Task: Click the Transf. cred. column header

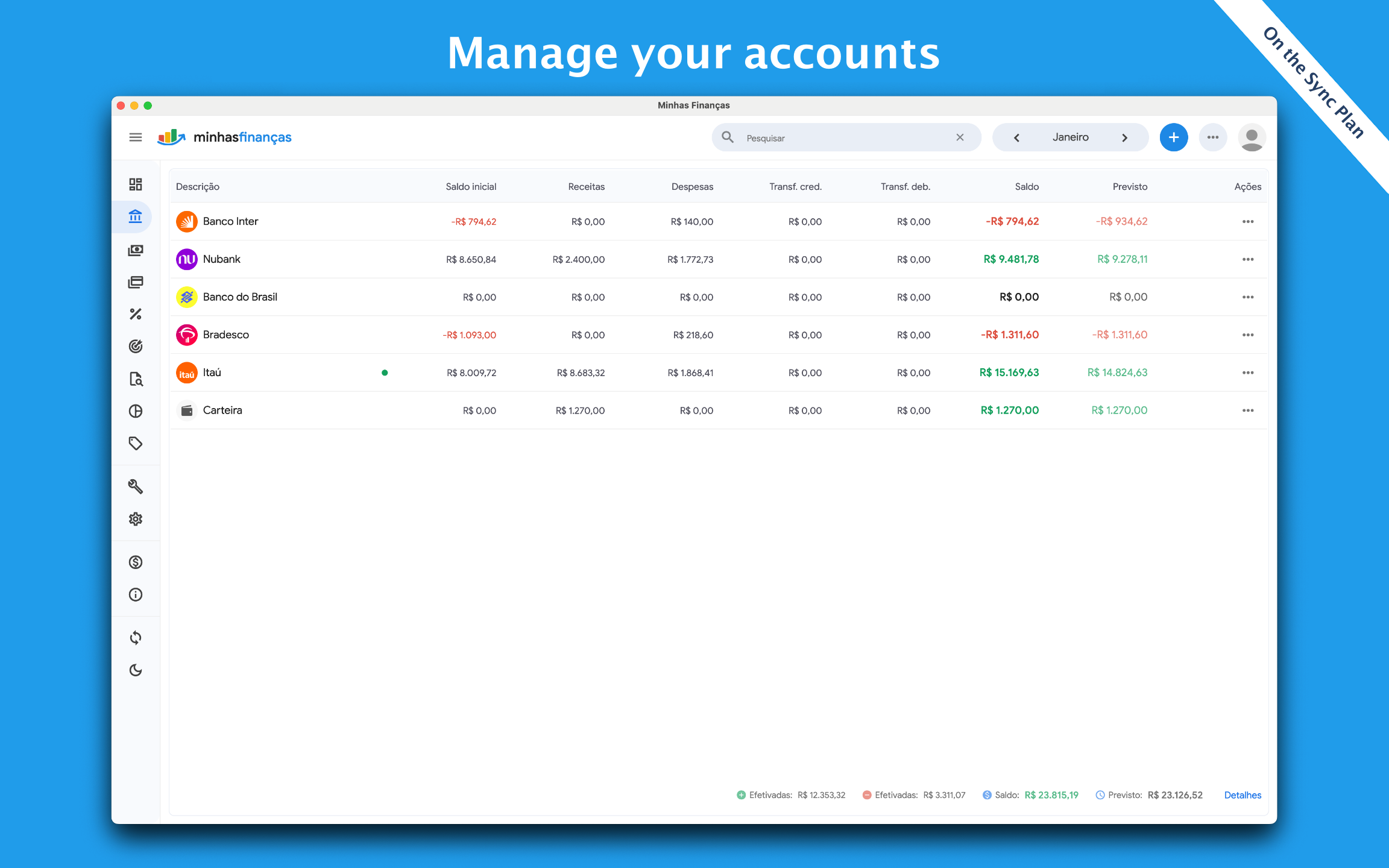Action: [x=796, y=187]
